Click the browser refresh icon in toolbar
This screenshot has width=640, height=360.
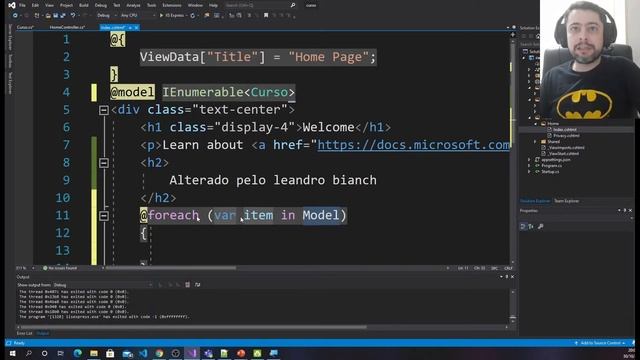pyautogui.click(x=193, y=16)
